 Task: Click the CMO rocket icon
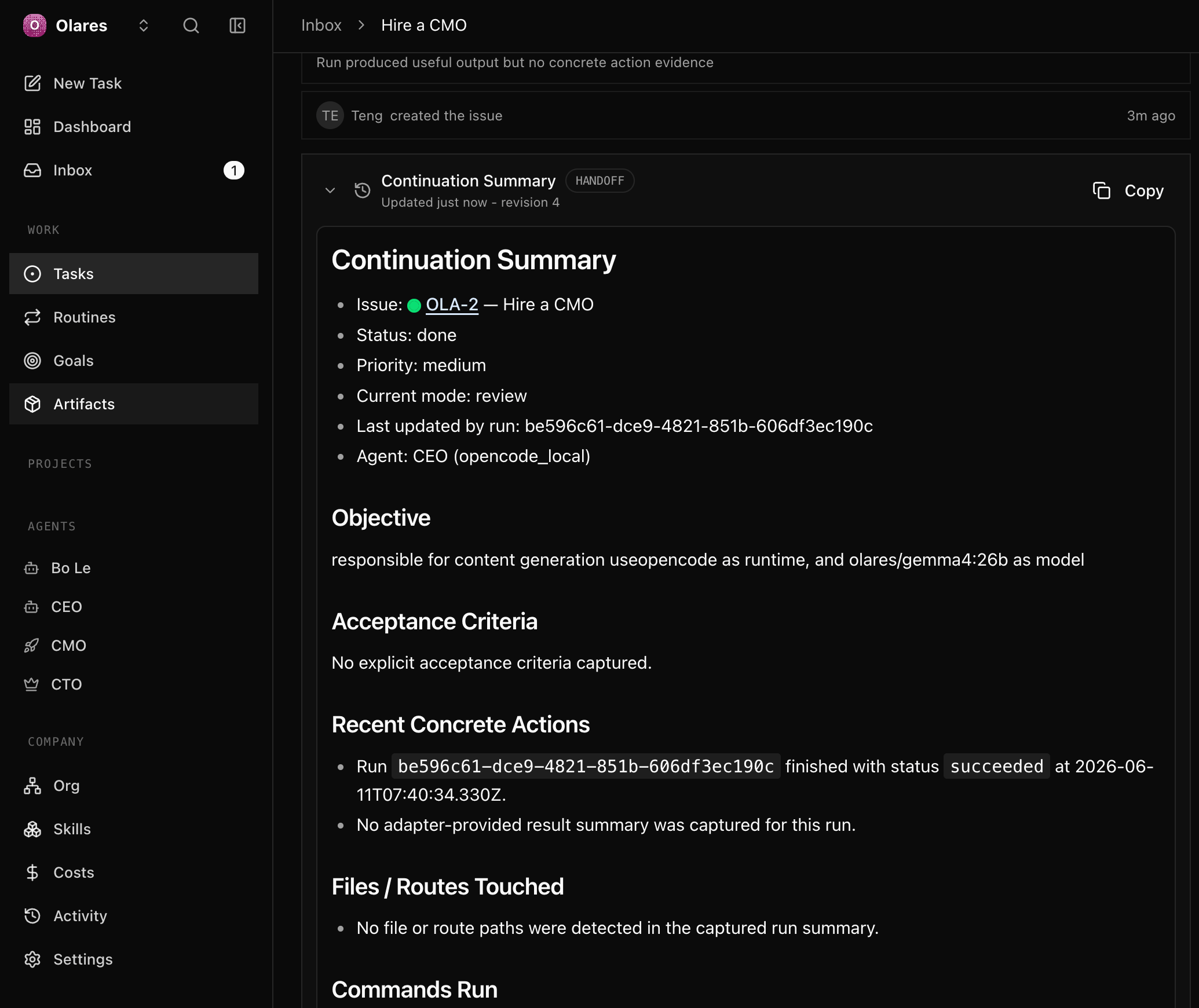coord(31,646)
